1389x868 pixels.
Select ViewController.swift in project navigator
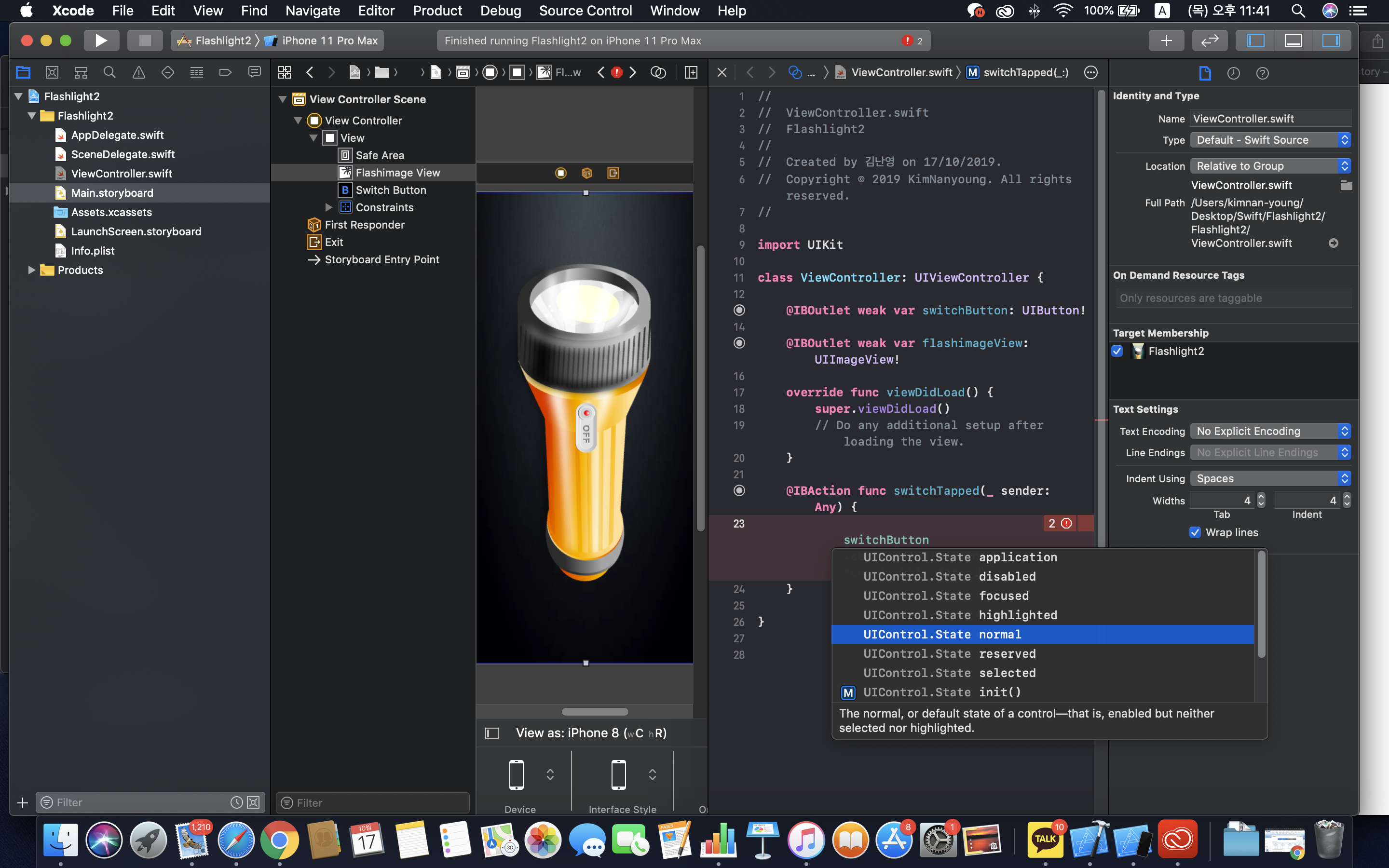(121, 174)
